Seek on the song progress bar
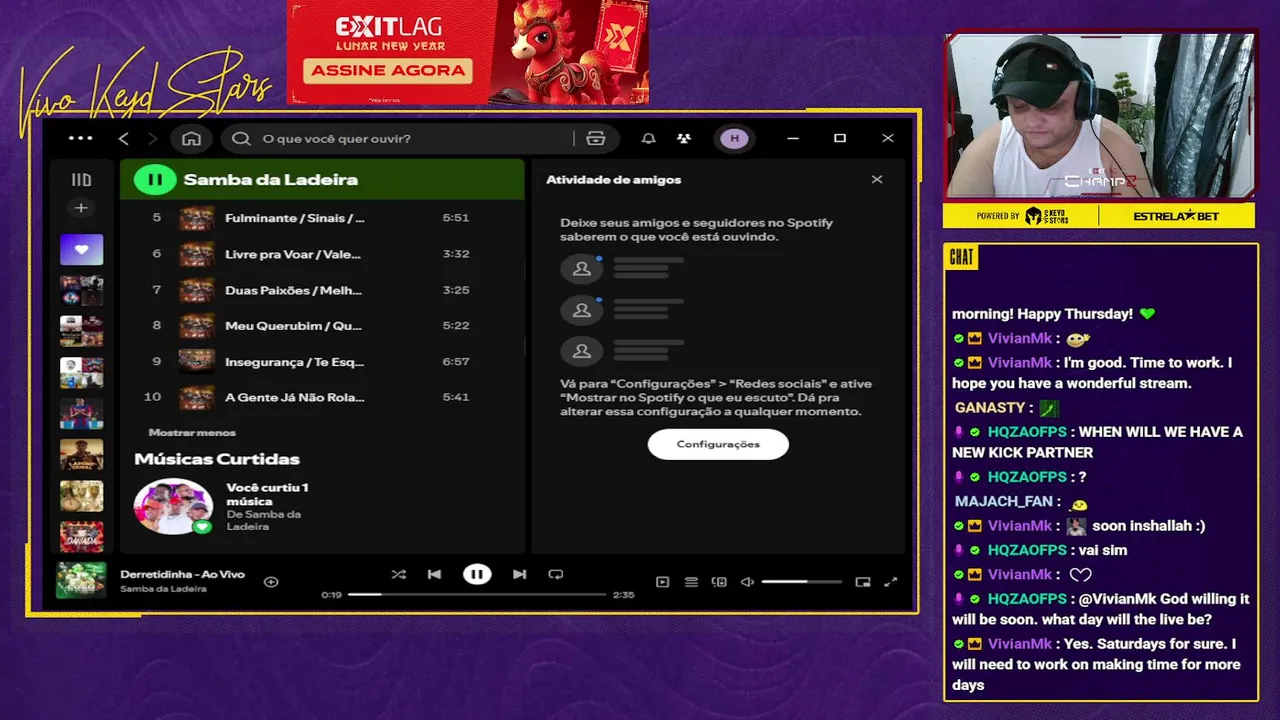The height and width of the screenshot is (720, 1280). coord(477,595)
